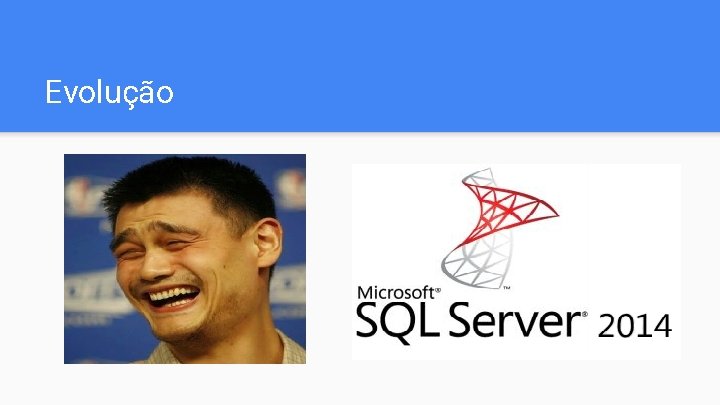720x405 pixels.
Task: Click the registered symbol after Server
Action: pyautogui.click(x=585, y=315)
